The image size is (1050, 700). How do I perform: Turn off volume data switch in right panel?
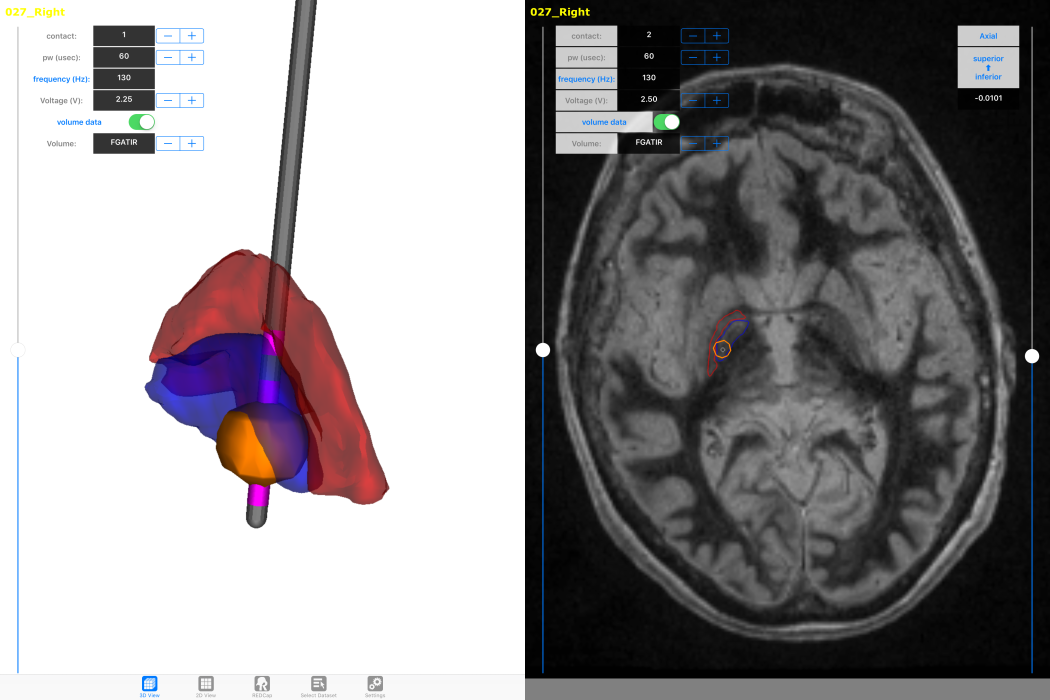click(666, 121)
